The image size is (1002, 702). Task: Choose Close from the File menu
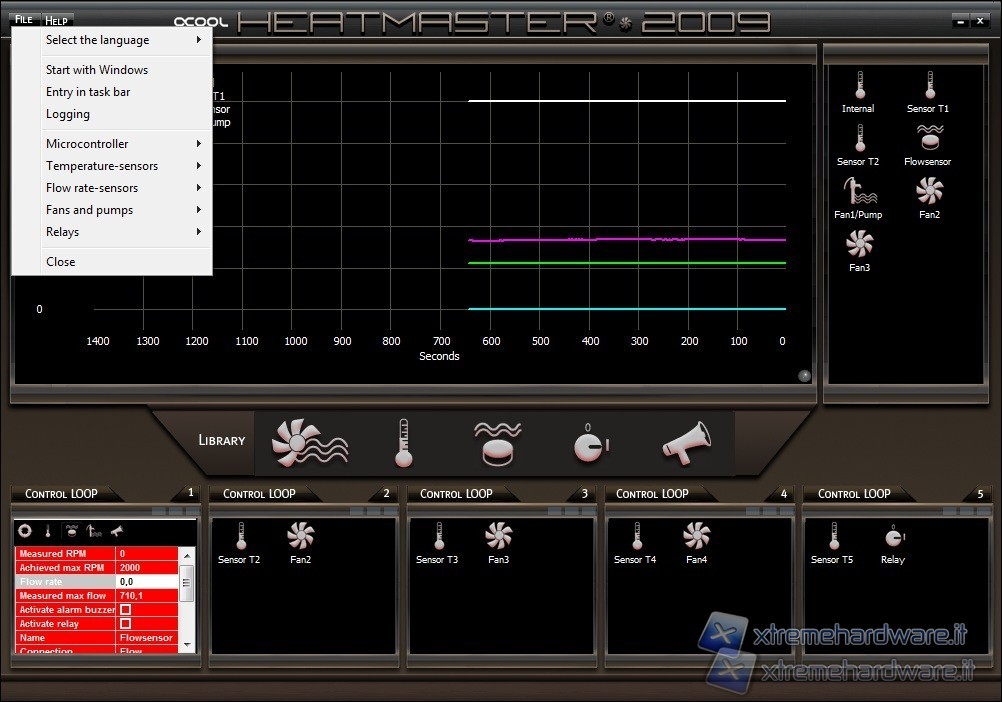[x=60, y=262]
